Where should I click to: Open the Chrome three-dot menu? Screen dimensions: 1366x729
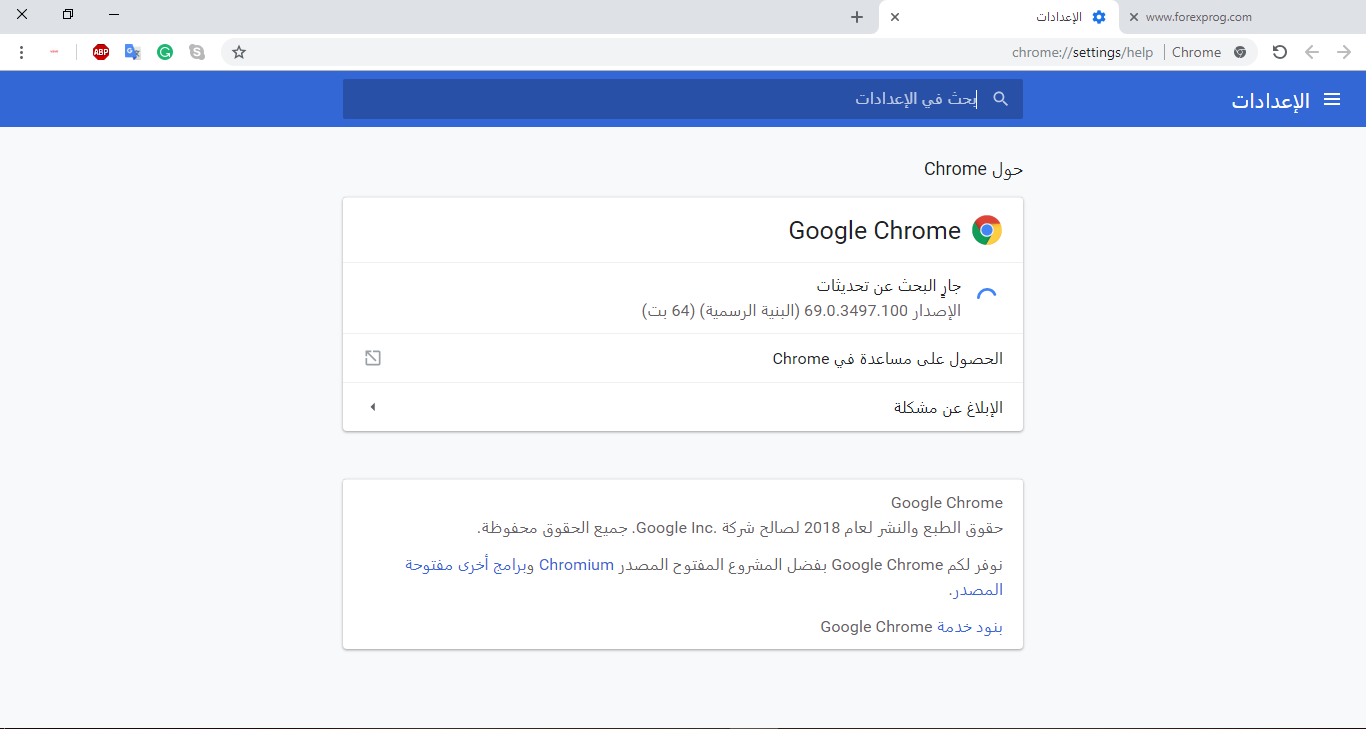22,52
